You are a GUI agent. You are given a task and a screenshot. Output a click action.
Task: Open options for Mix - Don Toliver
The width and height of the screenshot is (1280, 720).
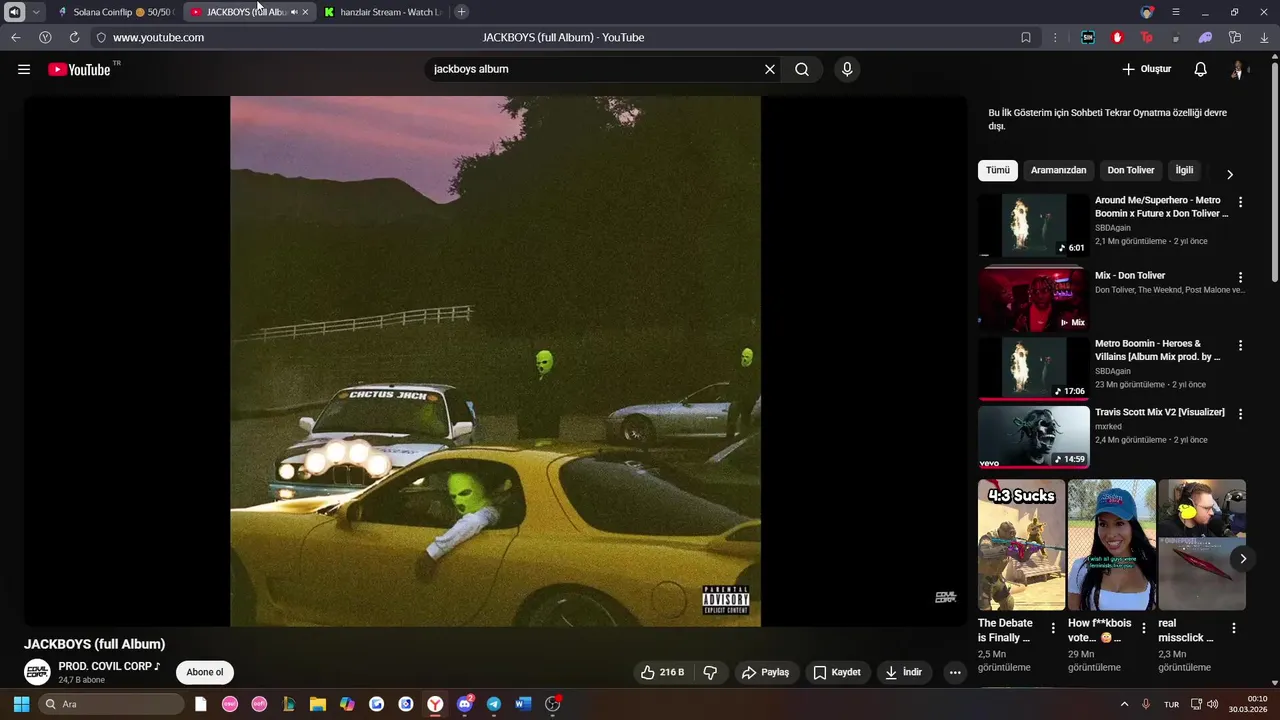[x=1240, y=277]
